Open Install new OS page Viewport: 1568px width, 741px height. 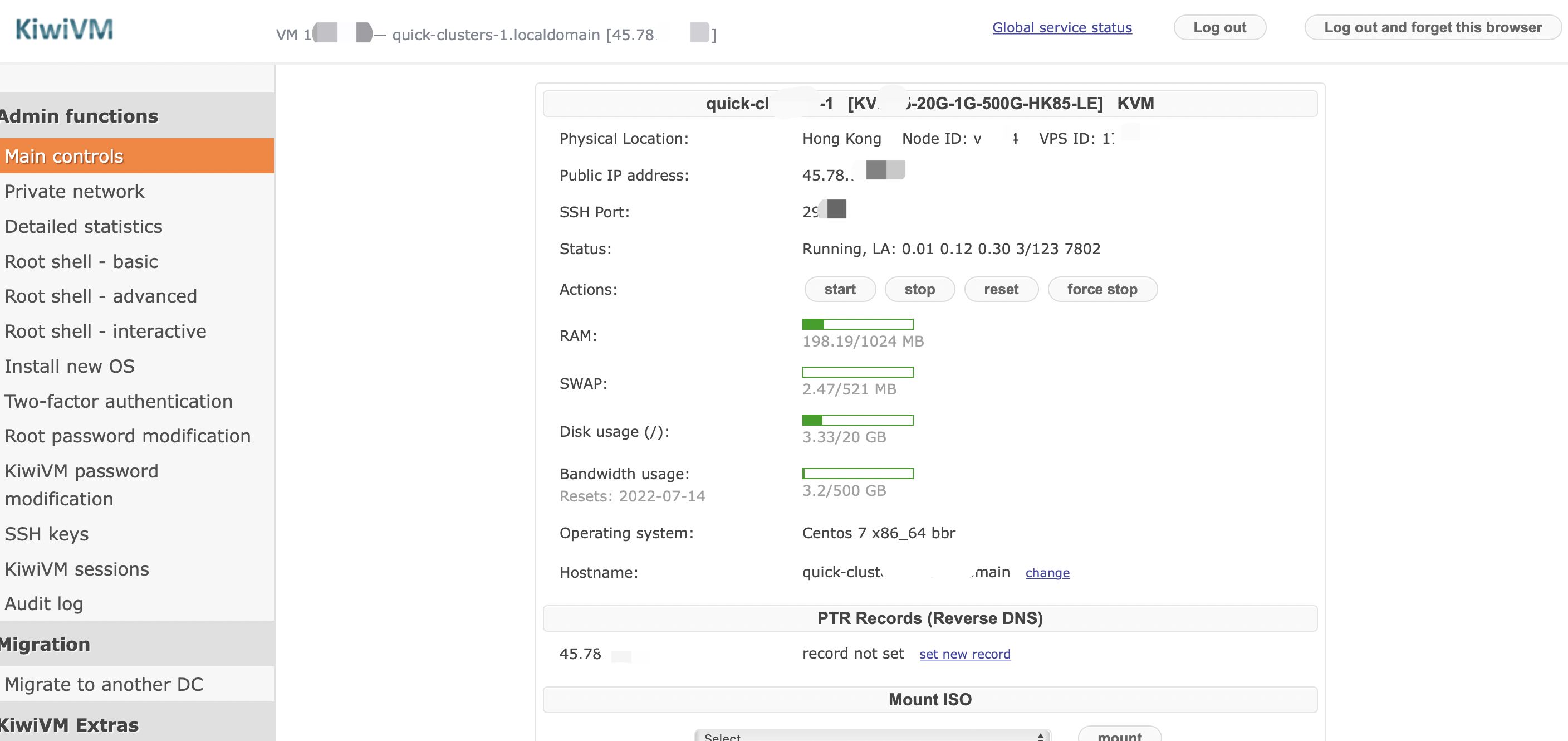tap(136, 366)
